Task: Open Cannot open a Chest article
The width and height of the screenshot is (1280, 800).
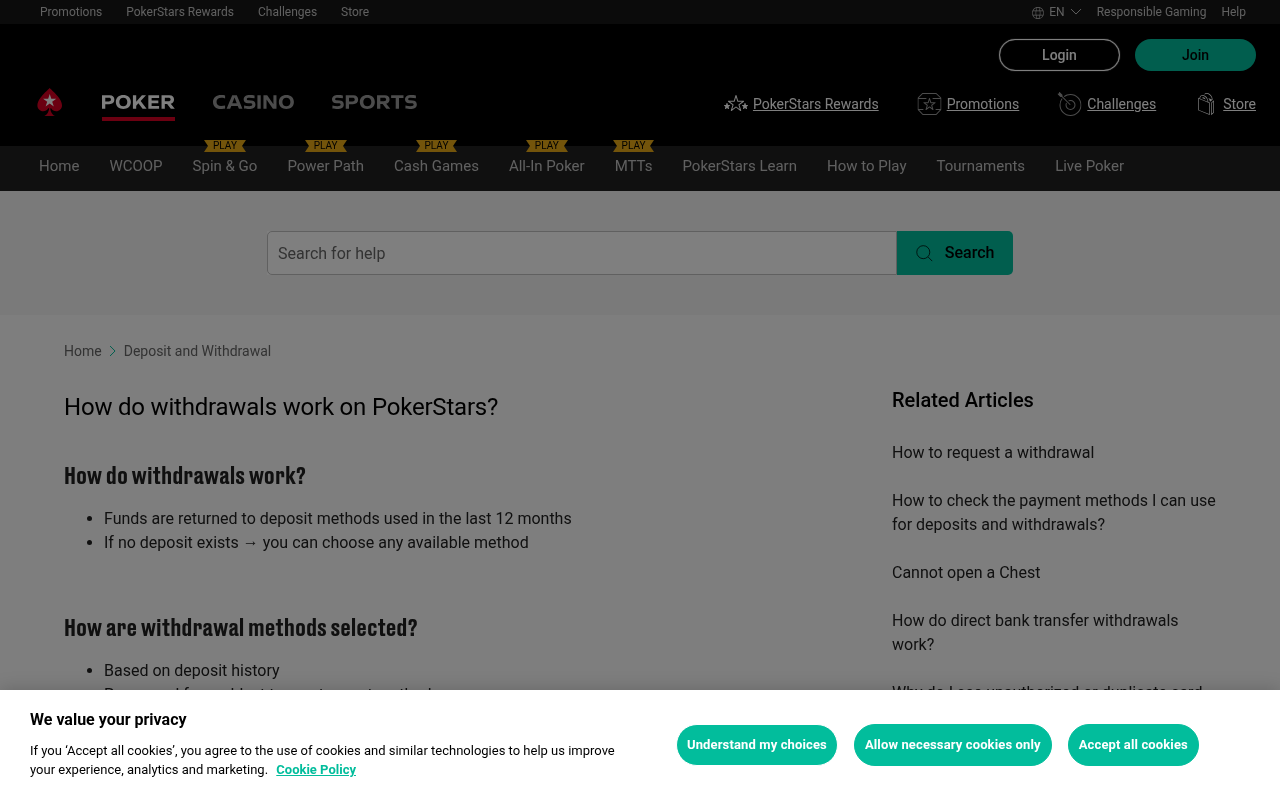Action: (x=966, y=573)
